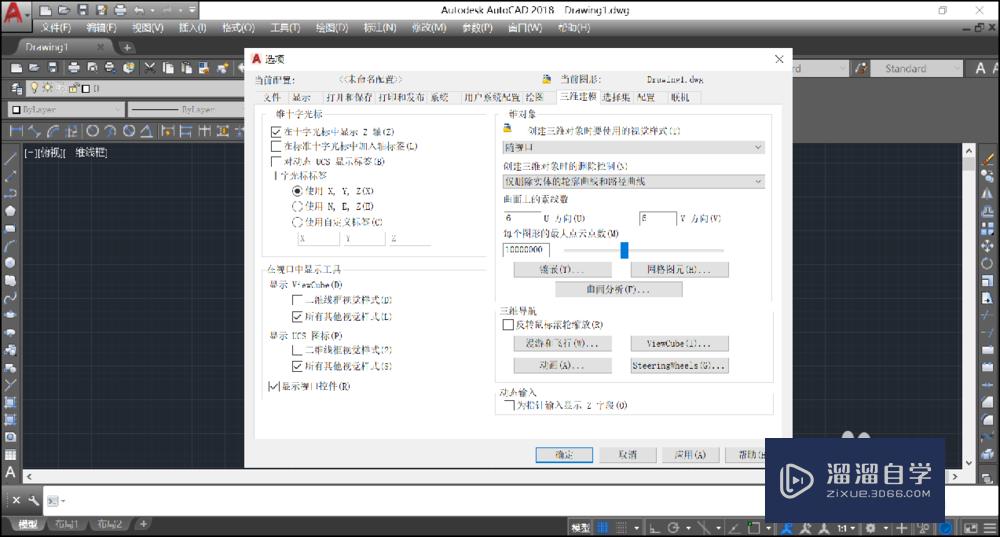Click Print icon in standard toolbar
Viewport: 1000px width, 537px height.
point(74,68)
